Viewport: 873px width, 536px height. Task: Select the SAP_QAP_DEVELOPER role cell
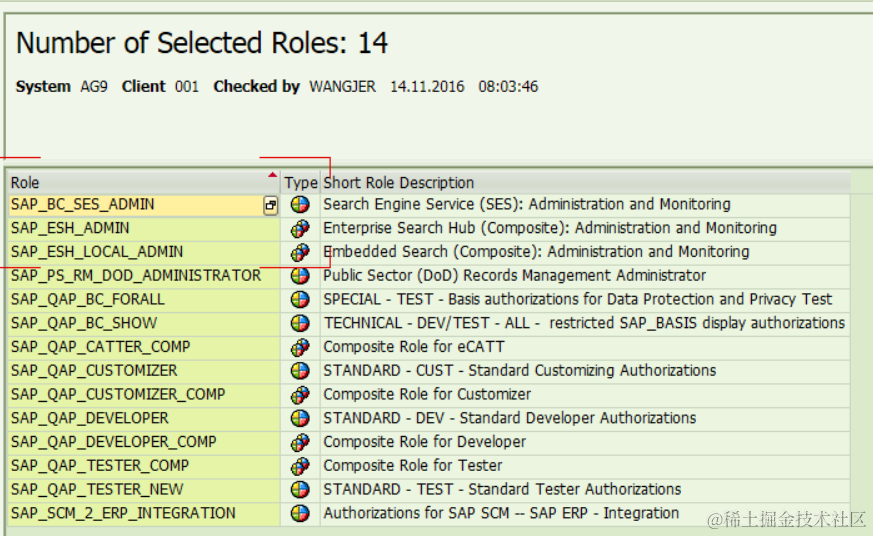coord(144,418)
